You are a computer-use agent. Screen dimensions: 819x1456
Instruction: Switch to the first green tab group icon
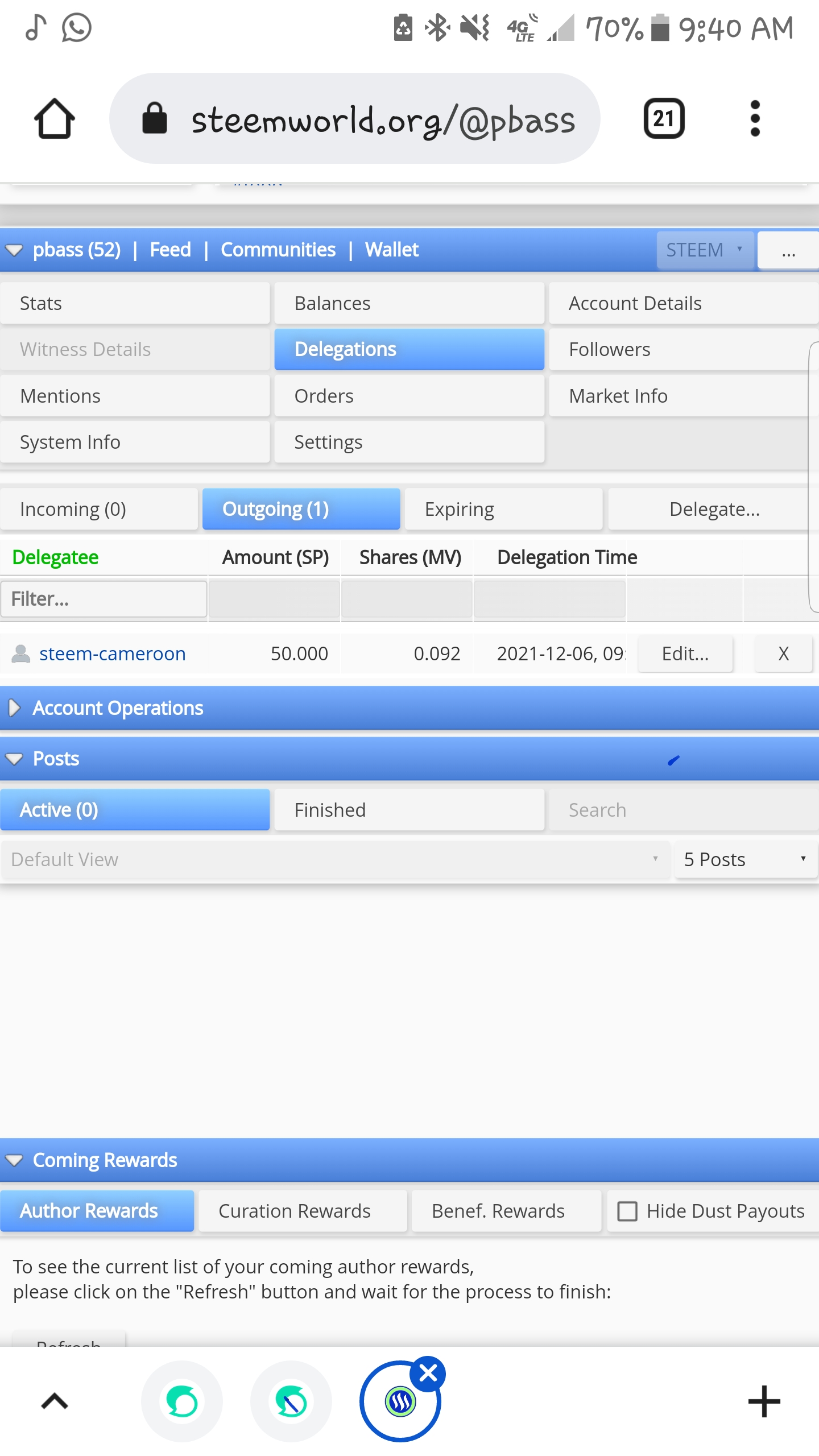pos(182,1401)
